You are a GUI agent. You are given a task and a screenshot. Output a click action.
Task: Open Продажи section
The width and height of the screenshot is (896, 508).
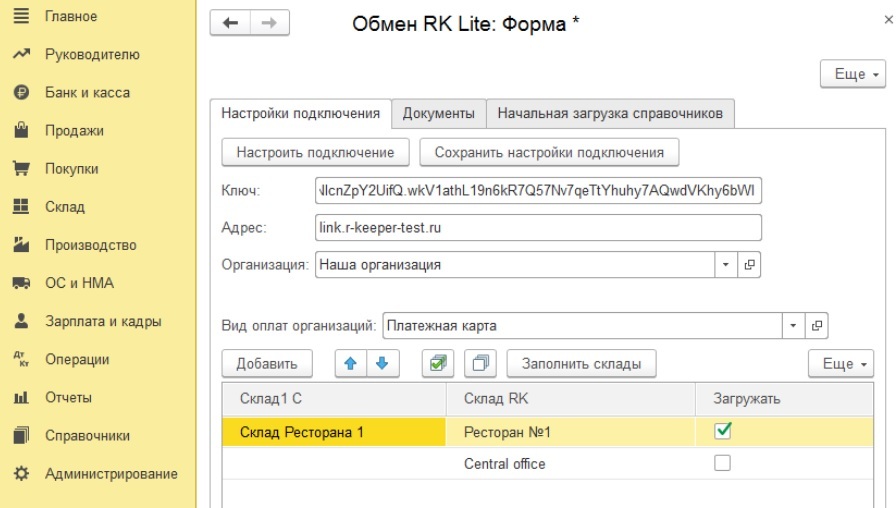click(x=74, y=130)
